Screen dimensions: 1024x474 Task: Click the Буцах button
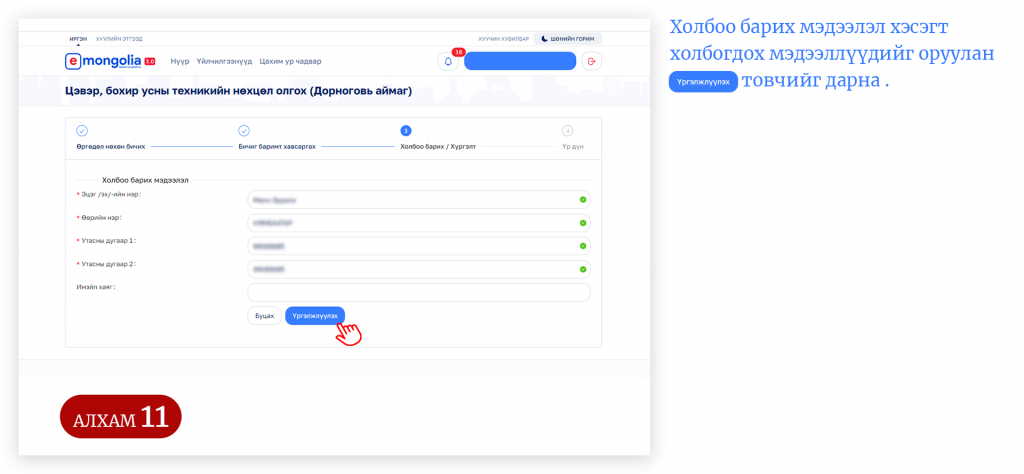(x=264, y=315)
